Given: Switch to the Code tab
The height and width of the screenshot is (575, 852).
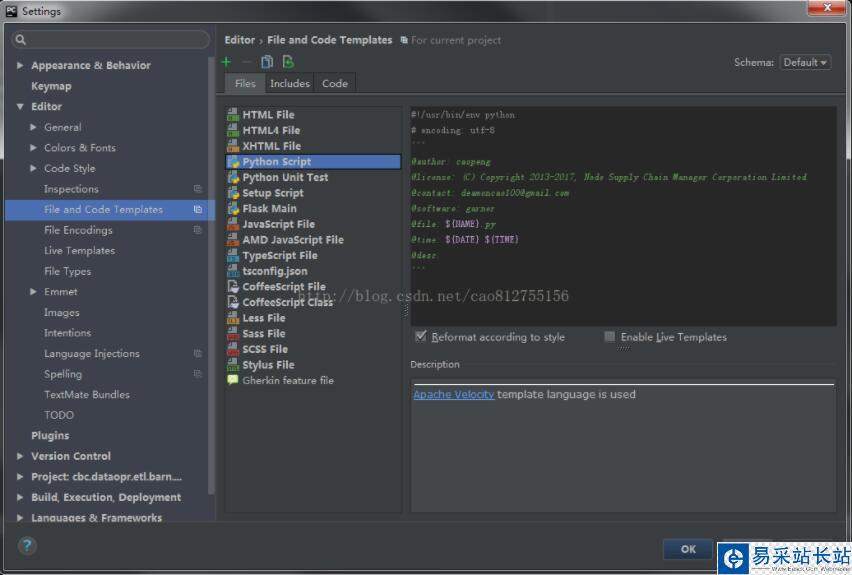Looking at the screenshot, I should pos(335,84).
